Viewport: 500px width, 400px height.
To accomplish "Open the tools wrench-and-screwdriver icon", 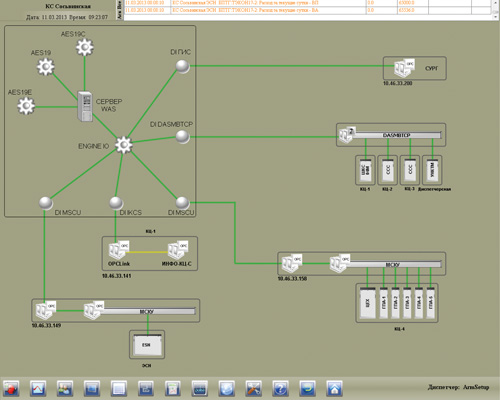I will click(x=254, y=388).
